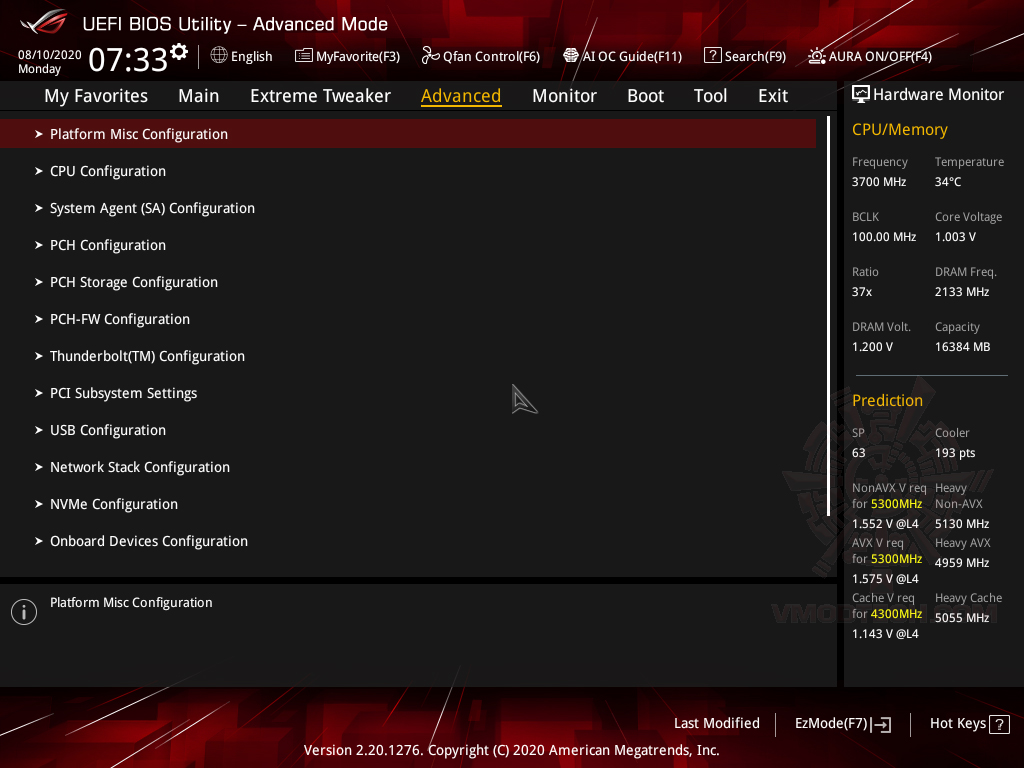Click the info icon in the help area
The image size is (1024, 768).
pyautogui.click(x=23, y=611)
